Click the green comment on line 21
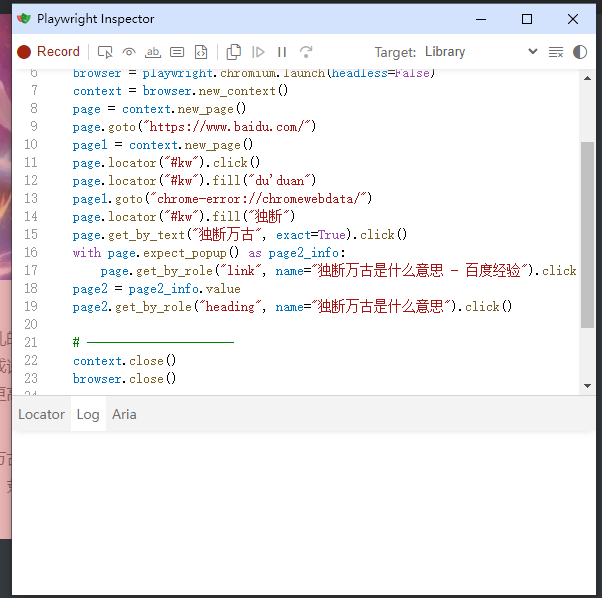 153,342
